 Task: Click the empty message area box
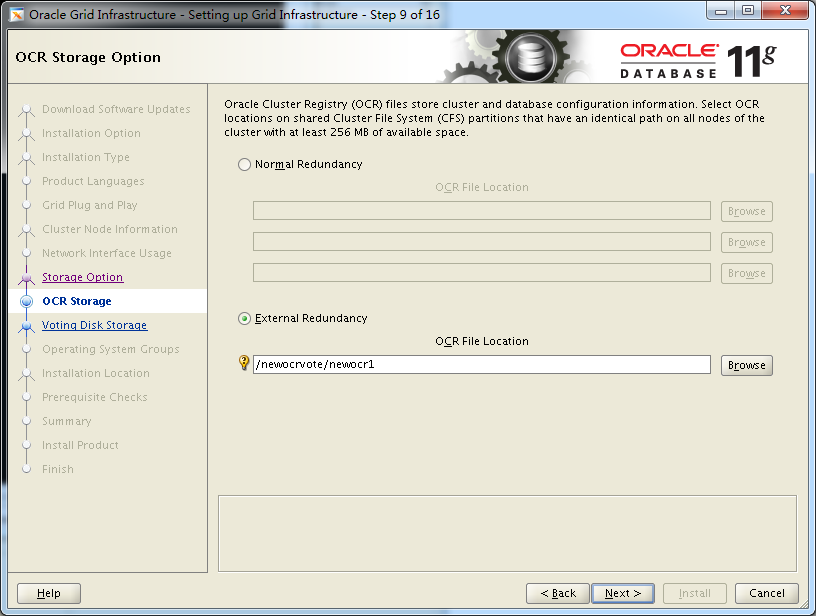tap(507, 533)
